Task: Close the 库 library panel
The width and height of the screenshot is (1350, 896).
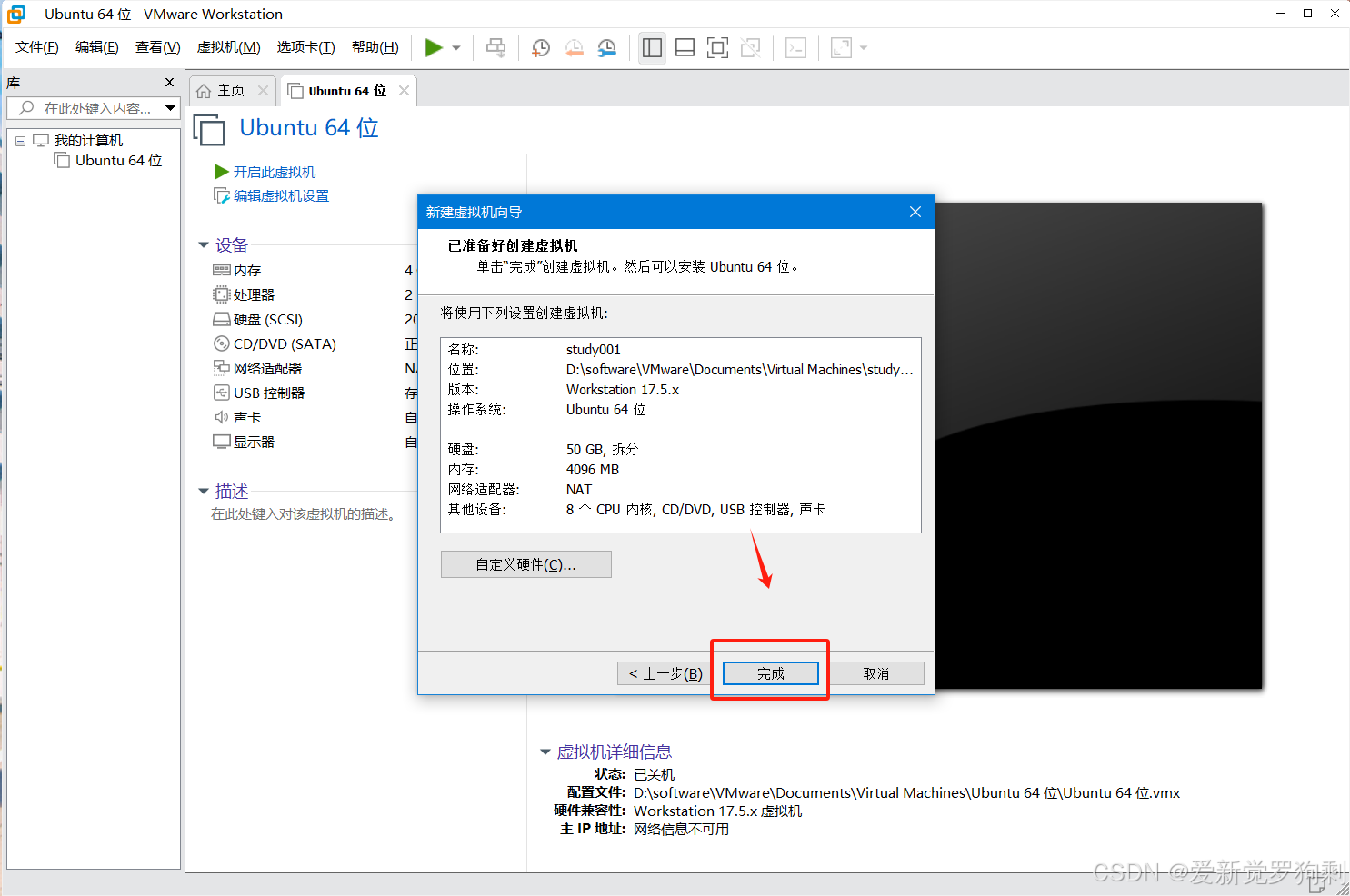Action: (x=169, y=83)
